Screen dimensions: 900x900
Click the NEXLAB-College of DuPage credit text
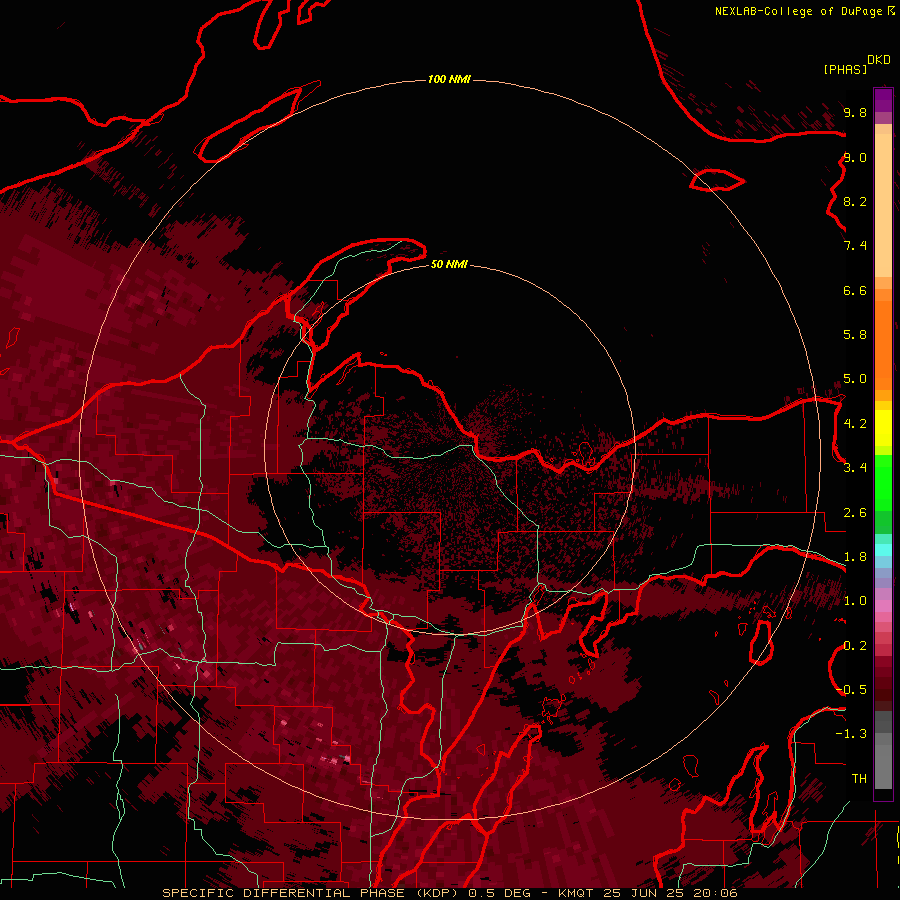click(799, 11)
